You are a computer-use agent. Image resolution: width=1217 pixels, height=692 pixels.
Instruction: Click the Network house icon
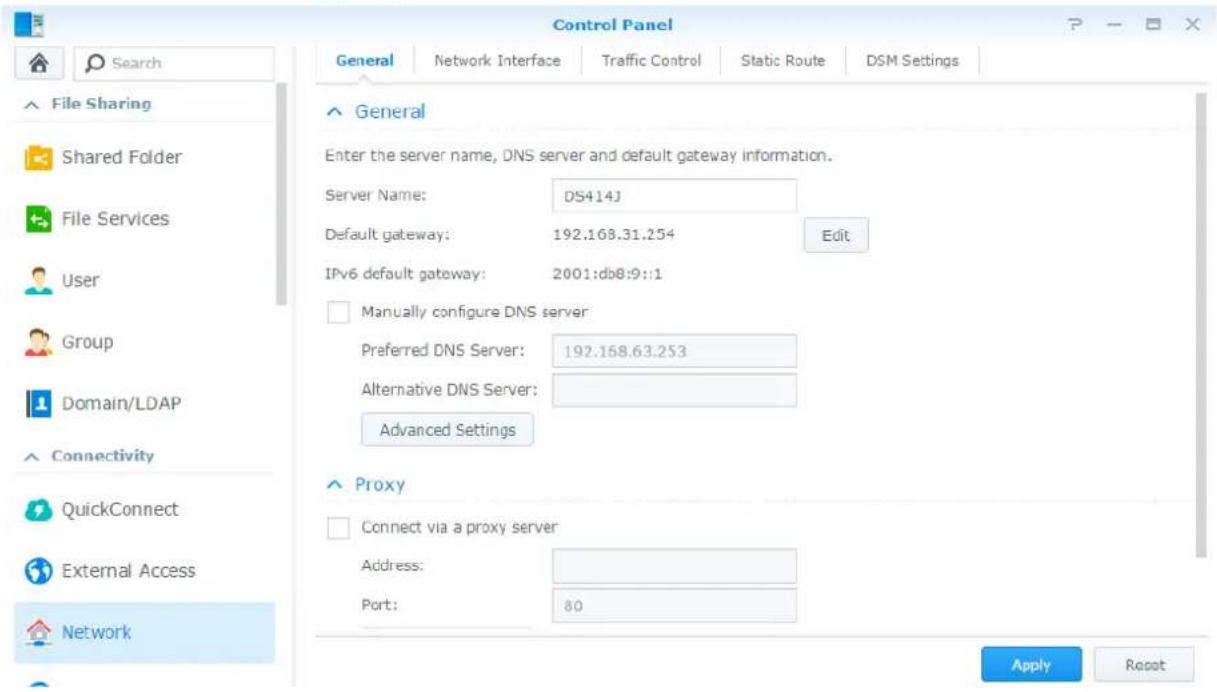(39, 632)
